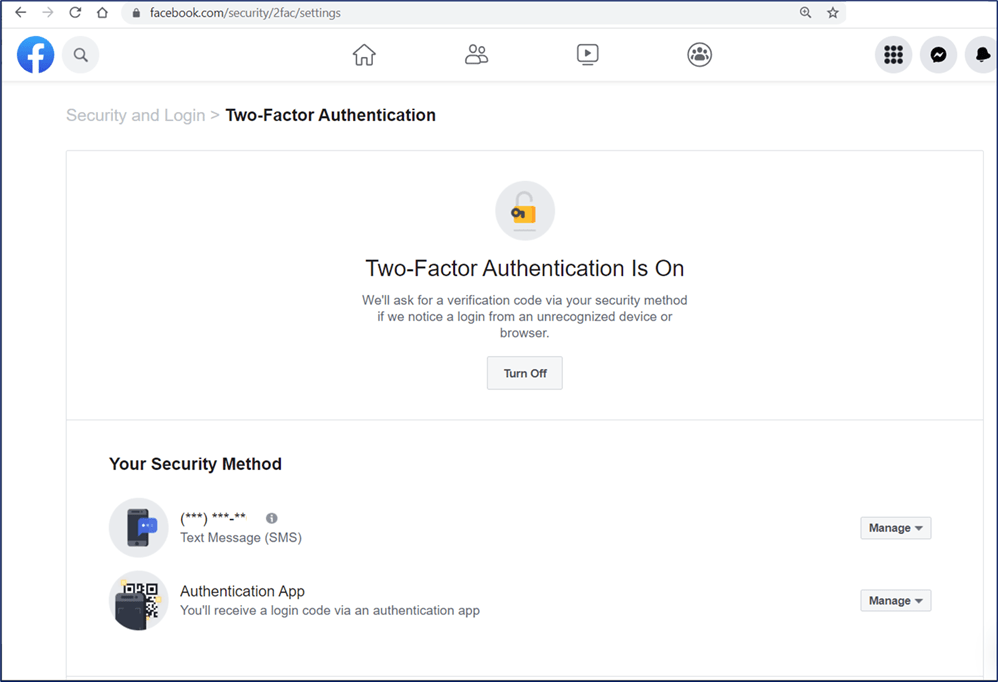Open the Groups icon in navigation
Image resolution: width=998 pixels, height=682 pixels.
(x=700, y=55)
